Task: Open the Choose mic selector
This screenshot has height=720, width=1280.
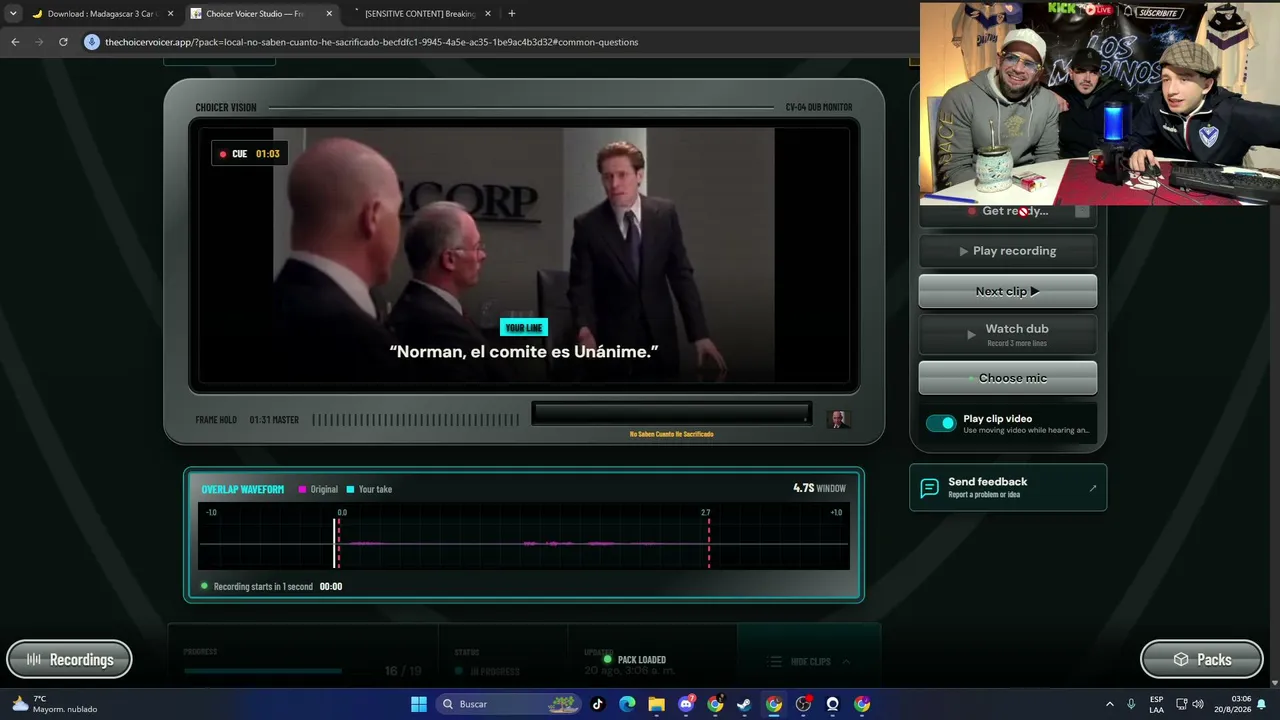Action: (x=1008, y=378)
